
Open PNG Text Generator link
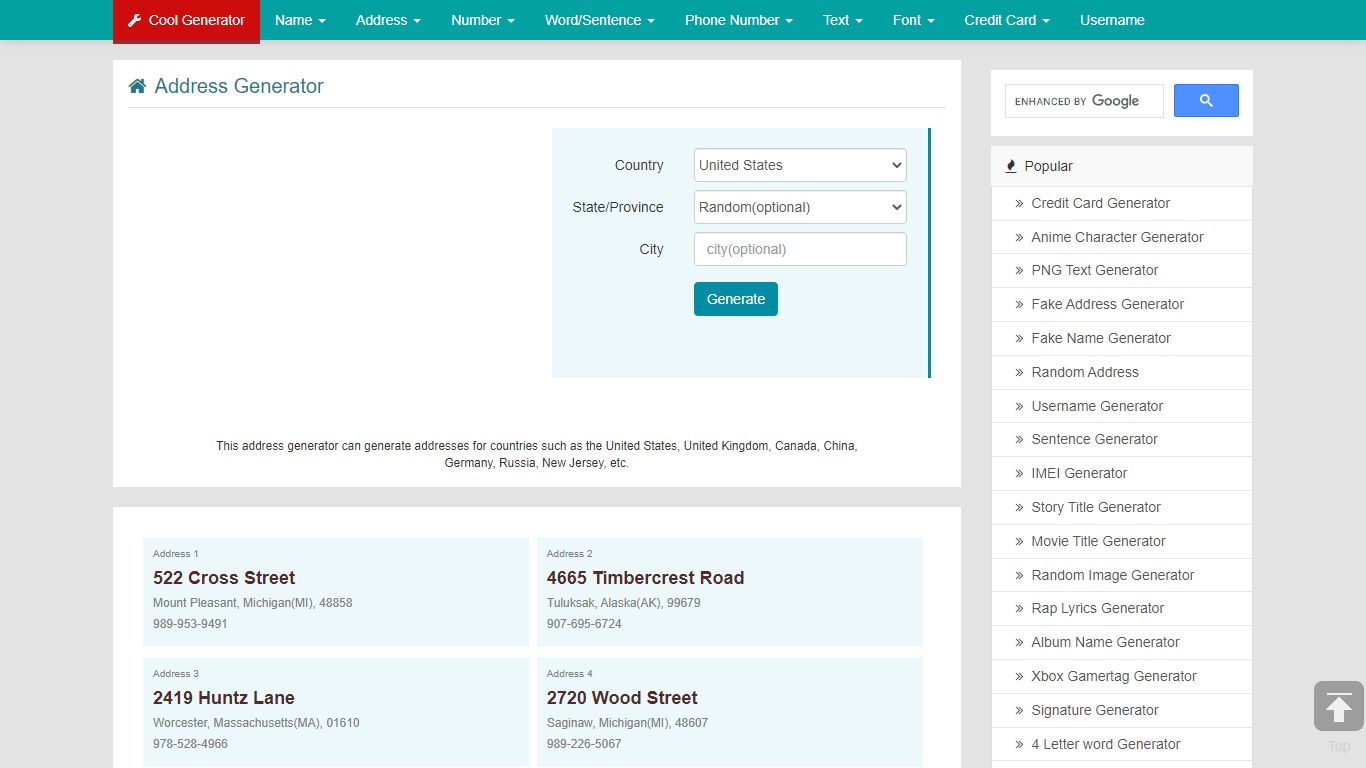(1095, 270)
